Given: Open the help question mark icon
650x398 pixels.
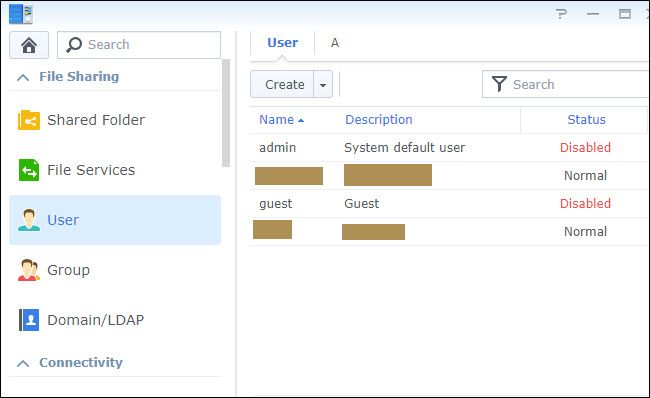Looking at the screenshot, I should click(x=561, y=14).
